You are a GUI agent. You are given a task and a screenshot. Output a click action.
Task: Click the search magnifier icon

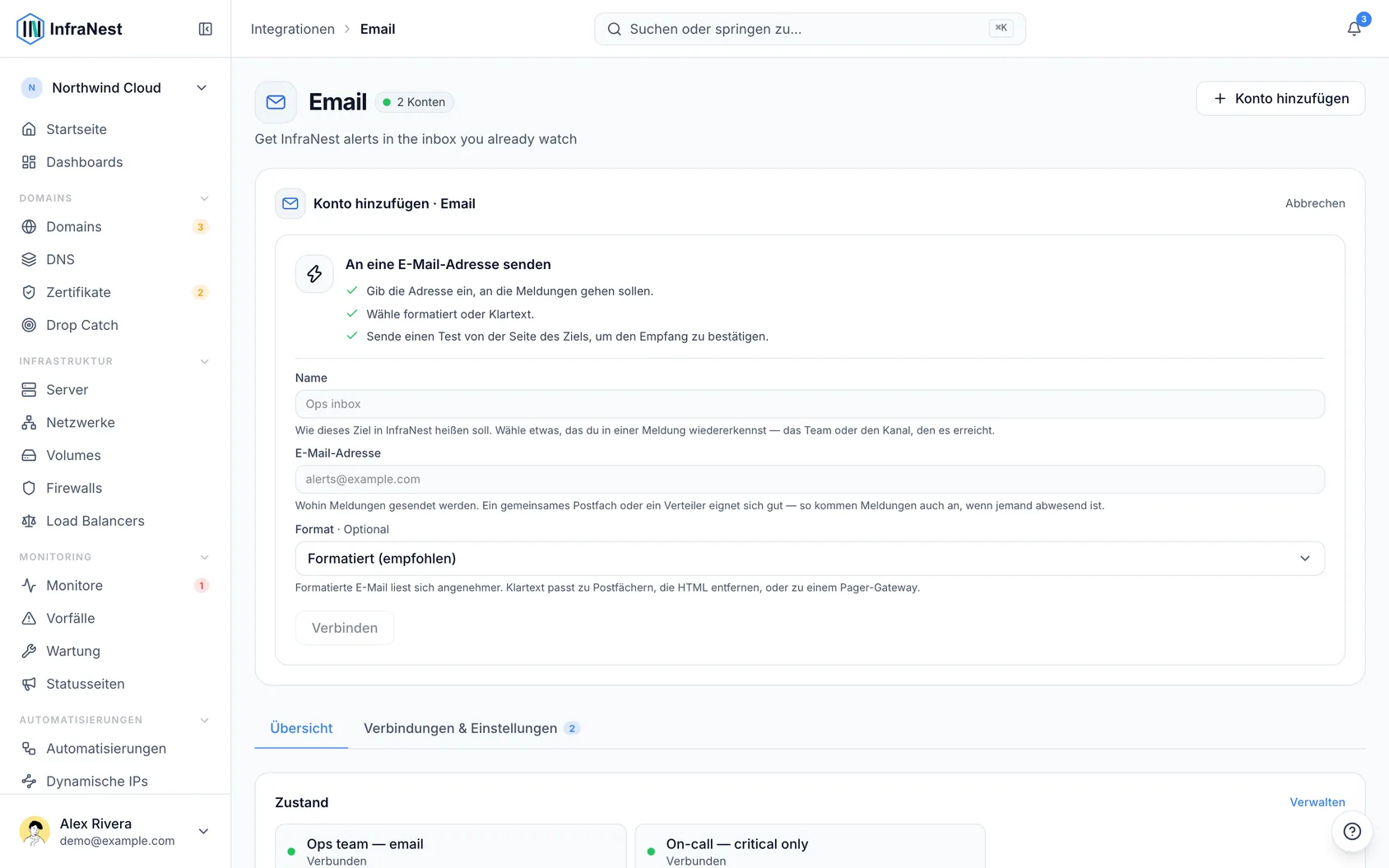(614, 29)
